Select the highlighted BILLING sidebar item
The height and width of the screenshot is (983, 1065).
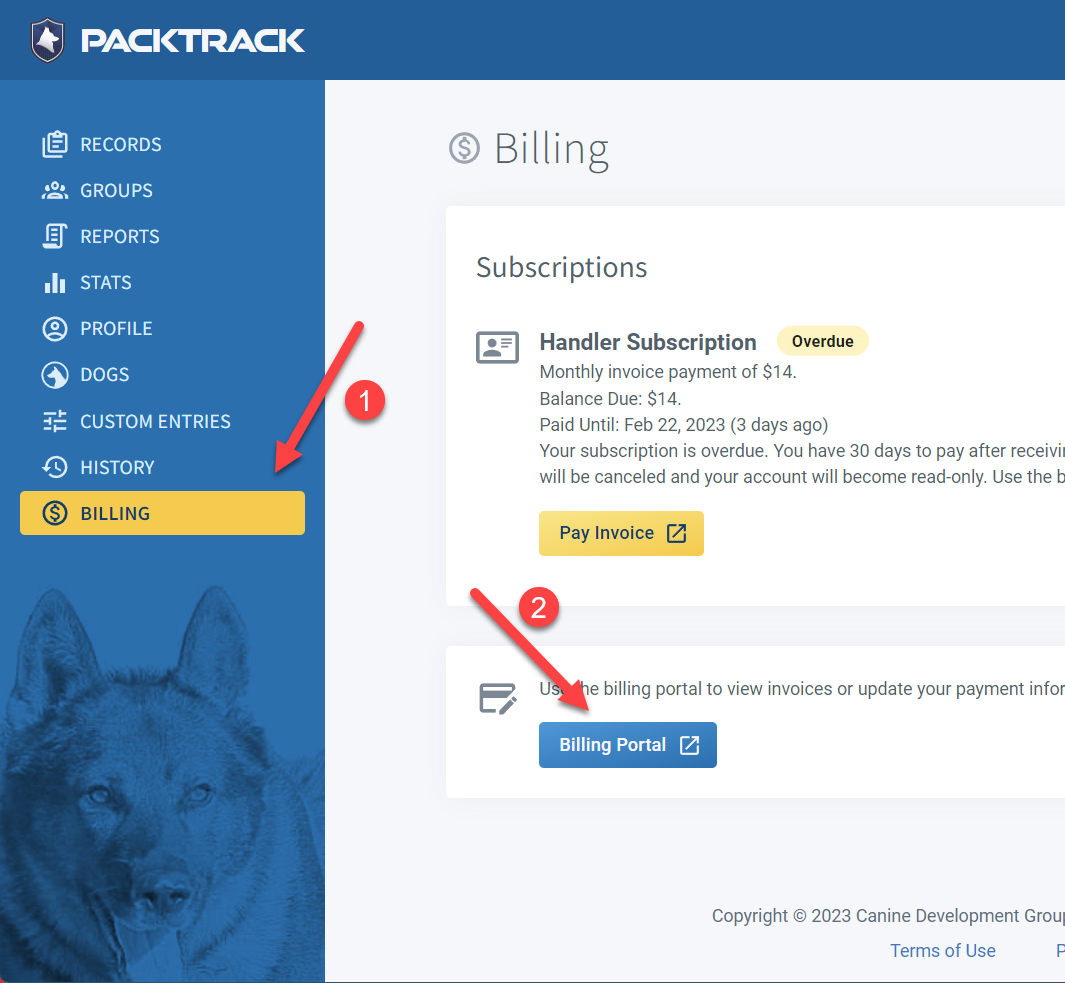(x=162, y=513)
